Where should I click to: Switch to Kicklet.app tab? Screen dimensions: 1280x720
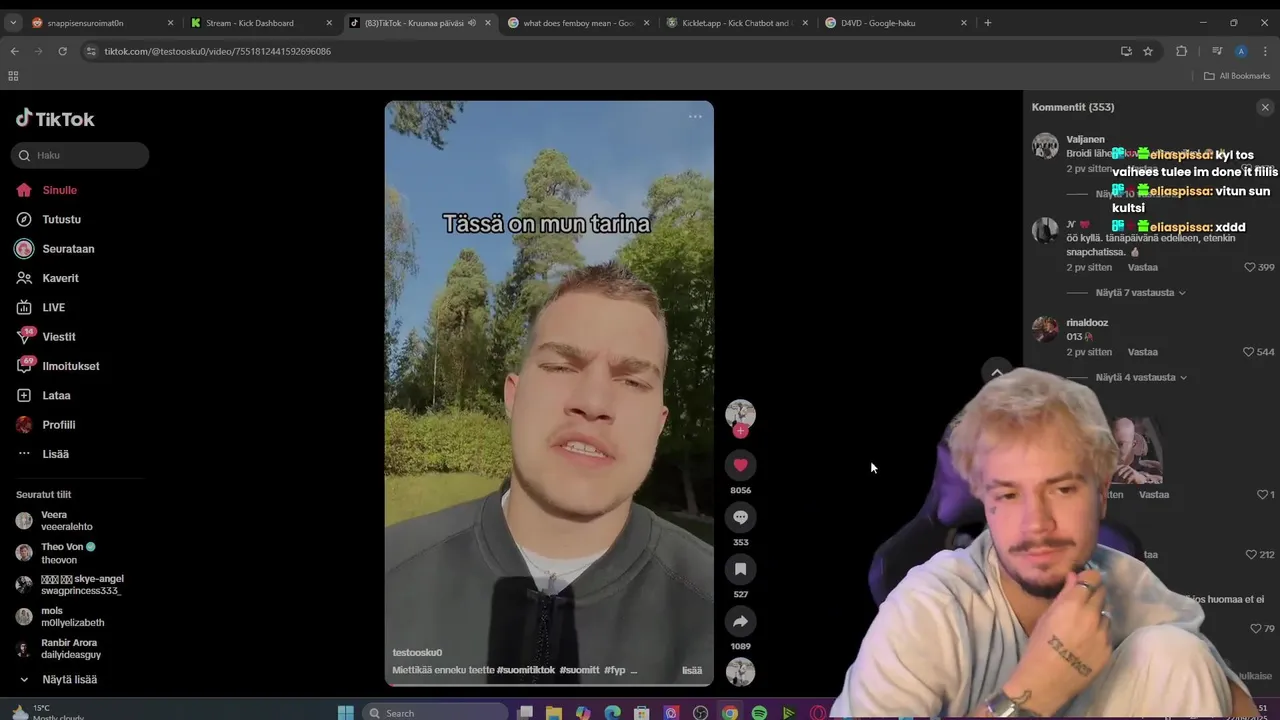pos(736,23)
